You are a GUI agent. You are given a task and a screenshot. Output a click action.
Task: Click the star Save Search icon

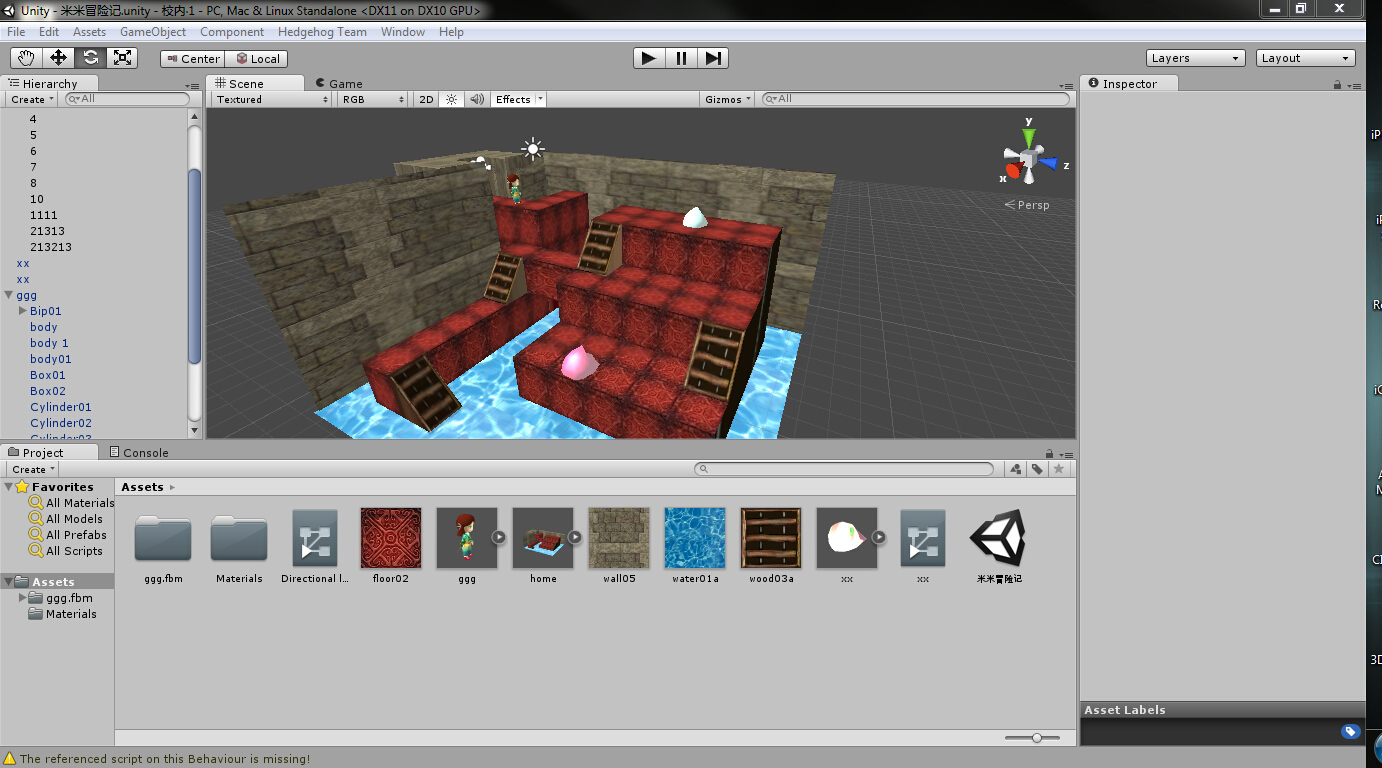pos(1059,469)
